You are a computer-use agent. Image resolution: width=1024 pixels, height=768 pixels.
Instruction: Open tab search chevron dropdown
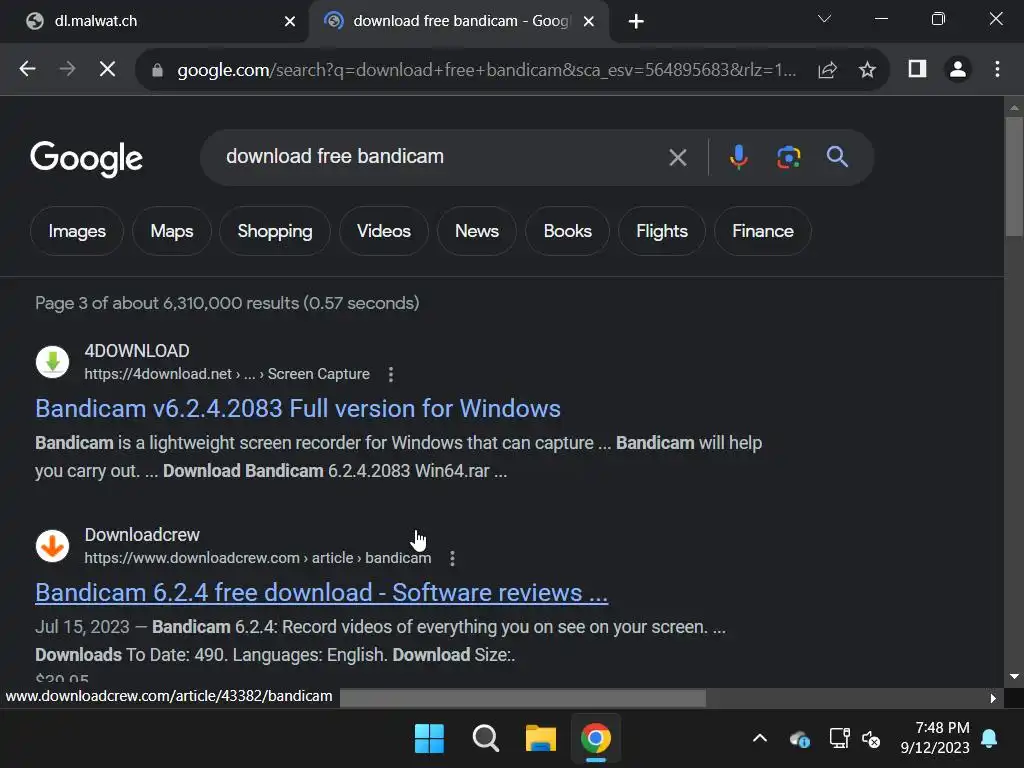[x=824, y=19]
